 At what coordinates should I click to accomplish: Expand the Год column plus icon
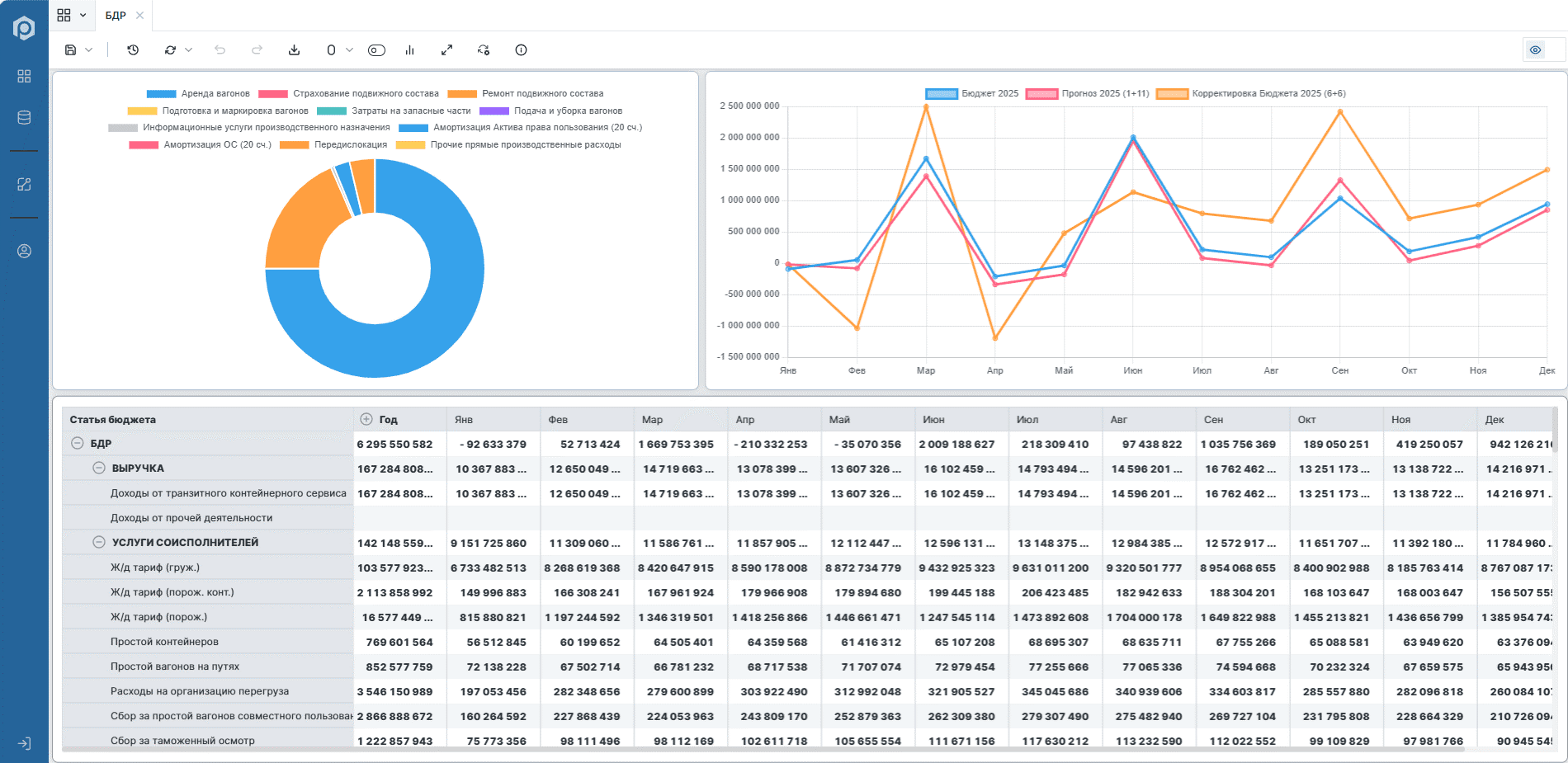(366, 419)
